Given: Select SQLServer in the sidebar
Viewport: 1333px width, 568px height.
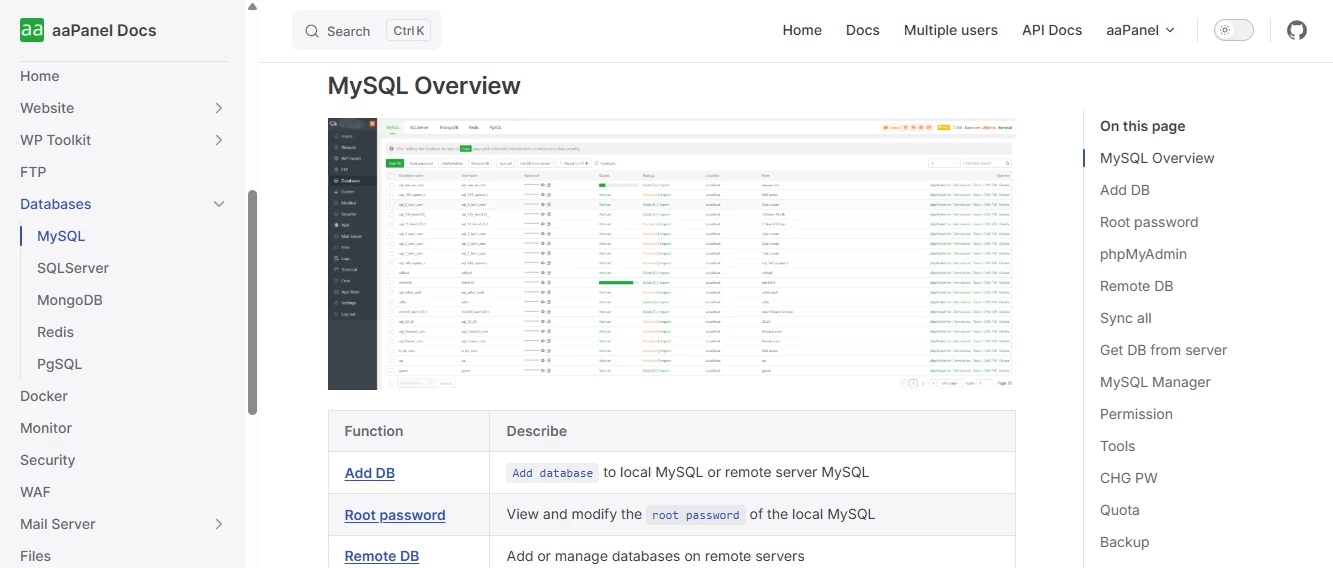Looking at the screenshot, I should [x=73, y=268].
